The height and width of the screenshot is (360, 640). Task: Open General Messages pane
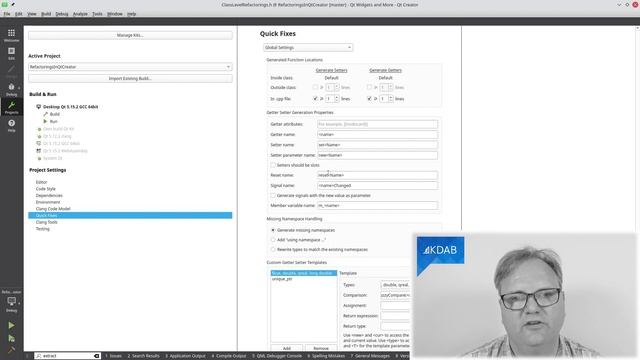coord(370,356)
